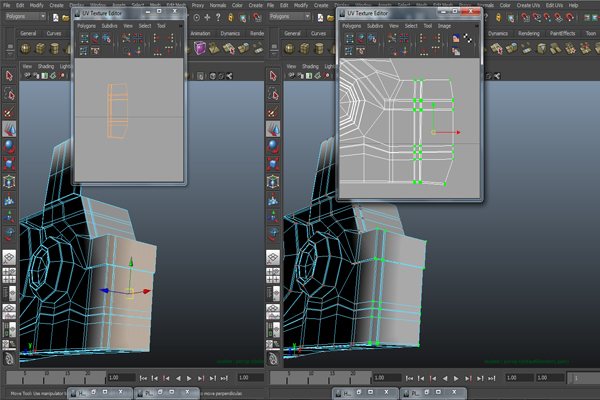Open Polygons menu-set dropdown in right window
The width and height of the screenshot is (600, 400).
290,16
